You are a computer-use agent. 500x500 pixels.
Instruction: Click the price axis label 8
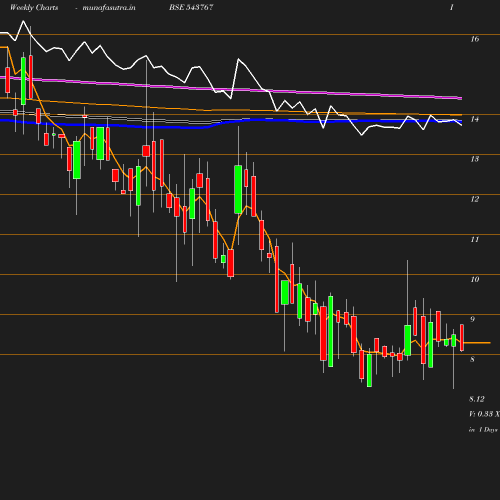click(472, 359)
